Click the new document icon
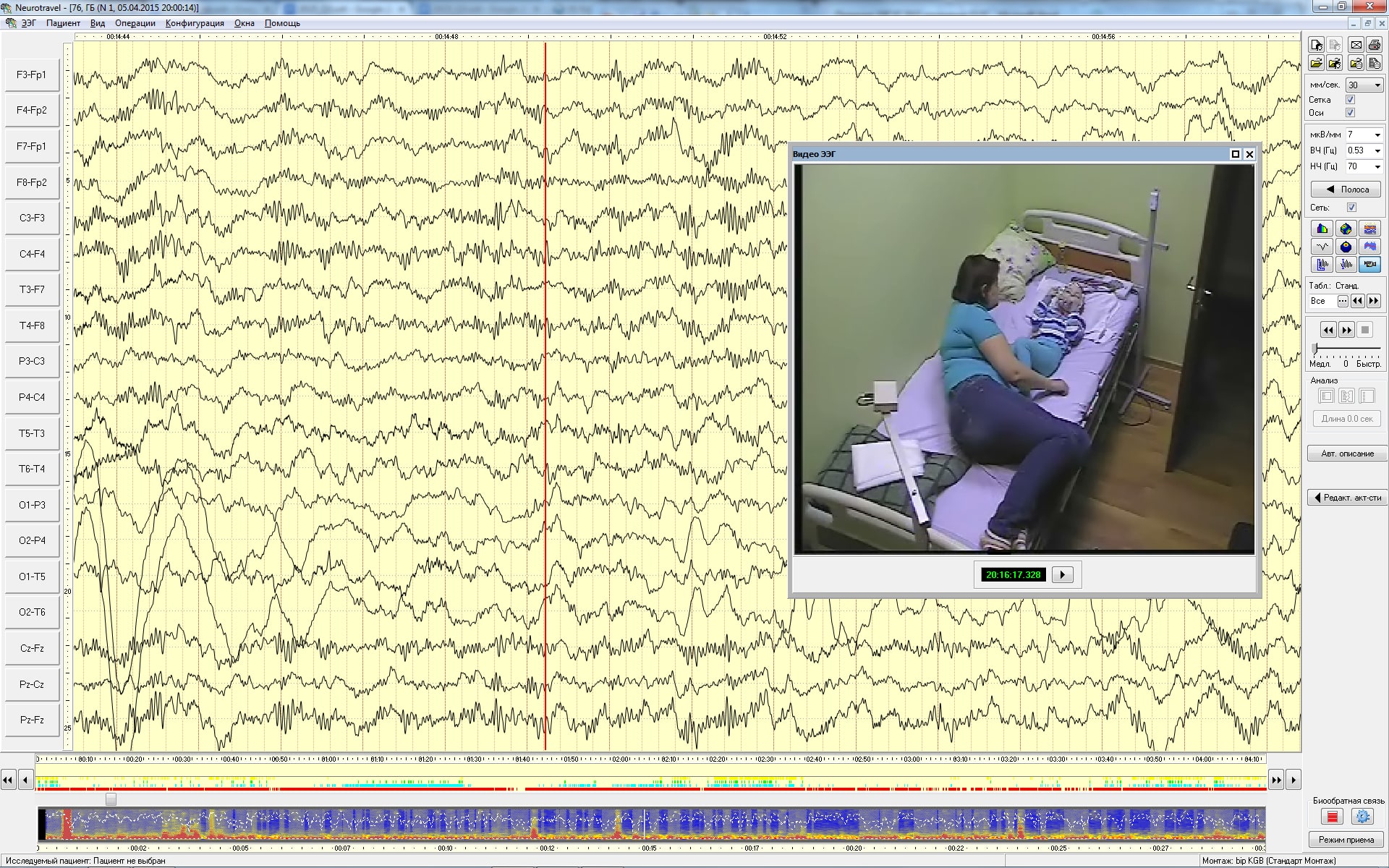 click(1316, 45)
